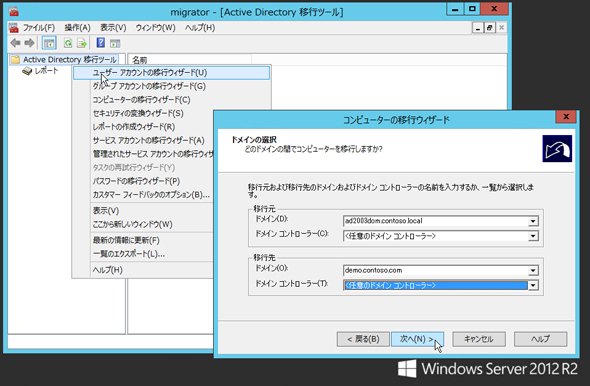
Task: Toggle the action pane toolbar icon
Action: [115, 43]
